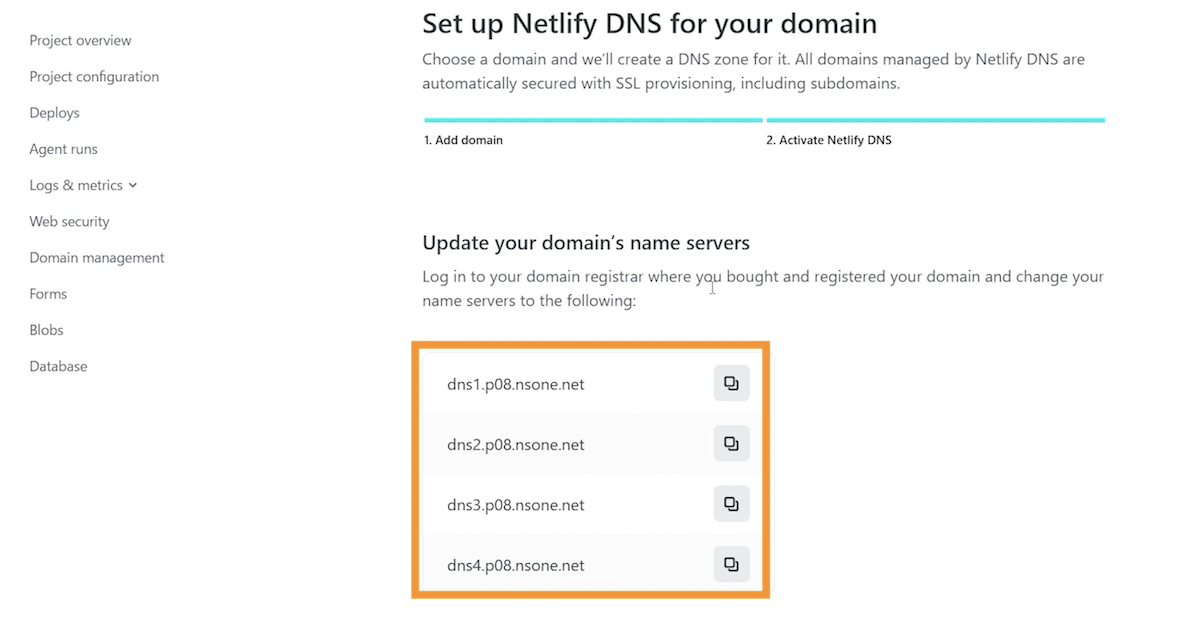The image size is (1200, 622).
Task: Select Blobs in the sidebar
Action: [46, 330]
